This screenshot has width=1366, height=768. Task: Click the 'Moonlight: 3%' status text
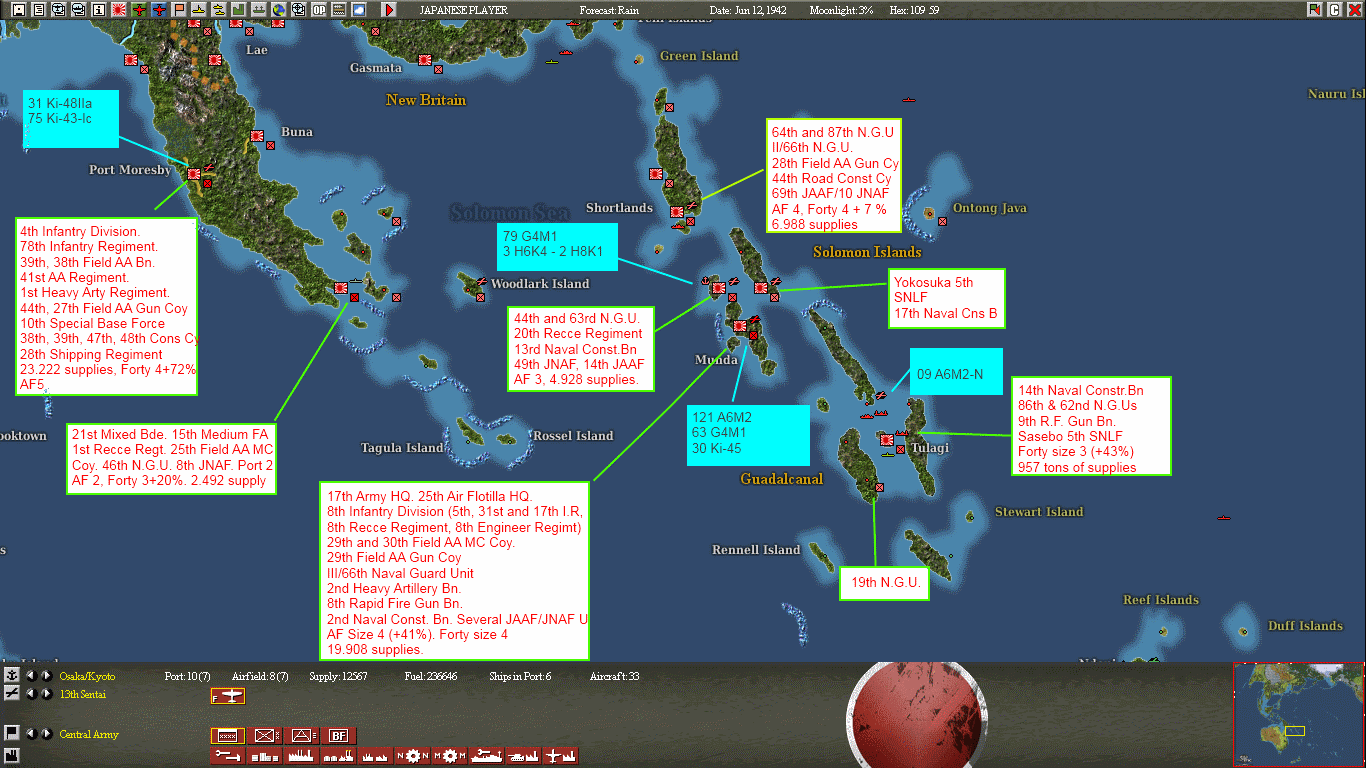click(x=840, y=10)
